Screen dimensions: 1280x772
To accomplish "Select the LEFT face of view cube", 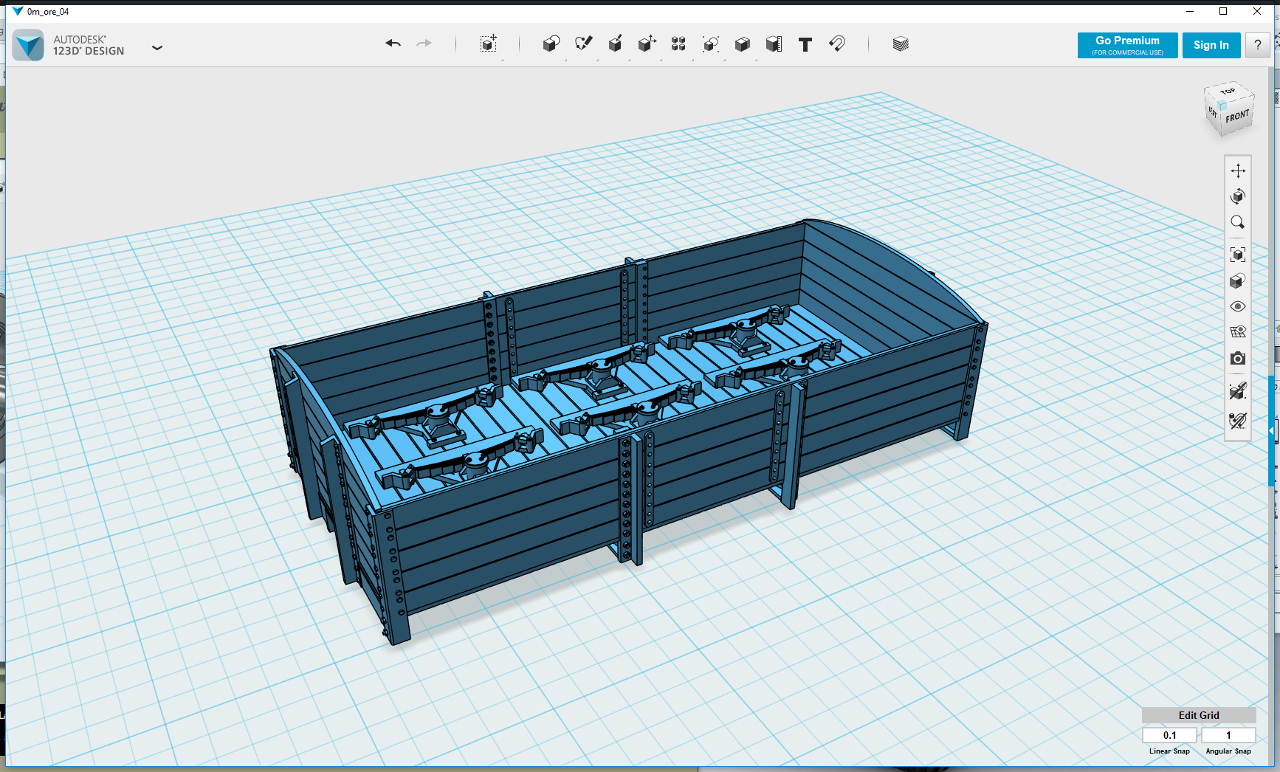I will 1213,111.
